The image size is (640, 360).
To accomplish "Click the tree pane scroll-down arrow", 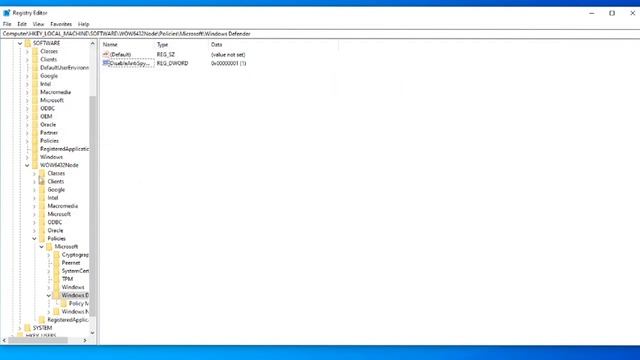I will coord(93,333).
